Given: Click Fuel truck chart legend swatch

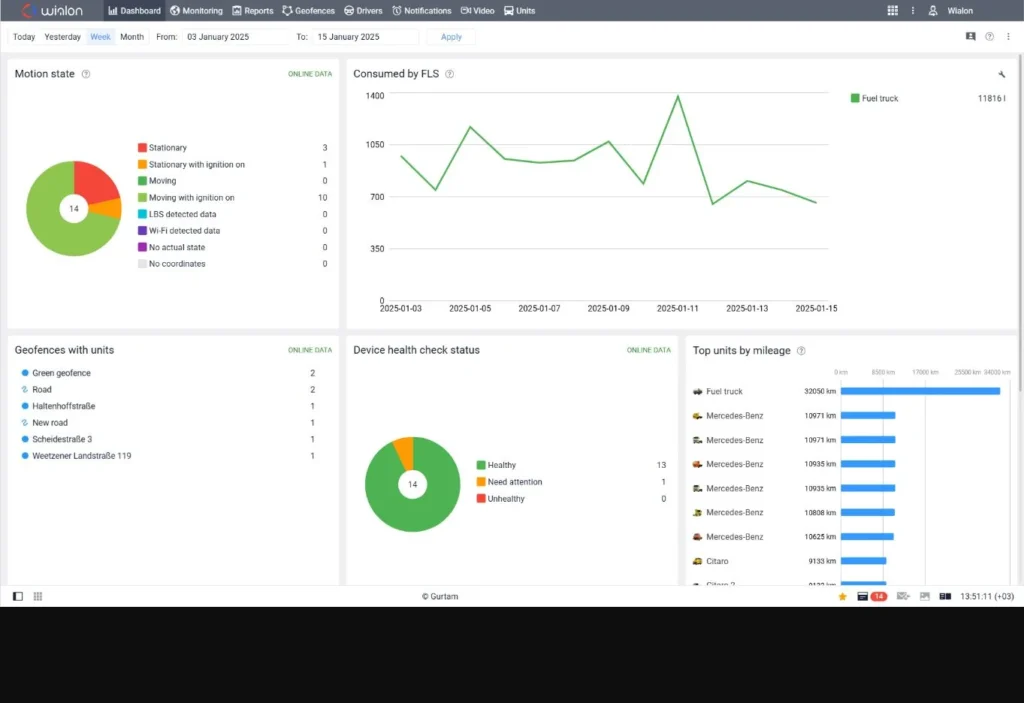Looking at the screenshot, I should 855,98.
